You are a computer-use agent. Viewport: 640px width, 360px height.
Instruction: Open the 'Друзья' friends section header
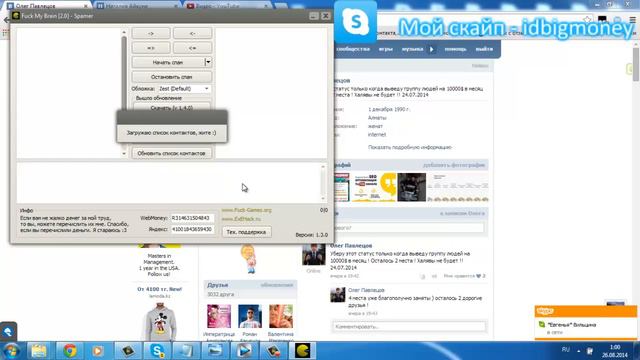pos(218,285)
